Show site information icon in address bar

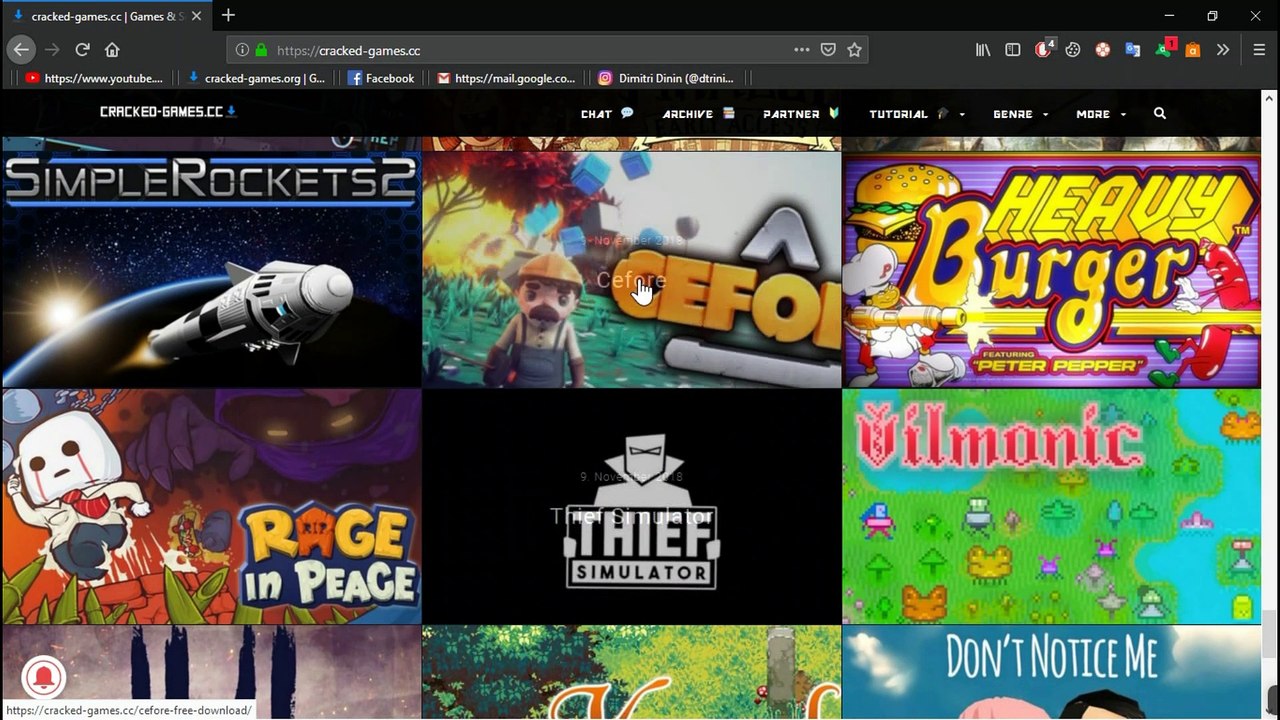click(242, 50)
